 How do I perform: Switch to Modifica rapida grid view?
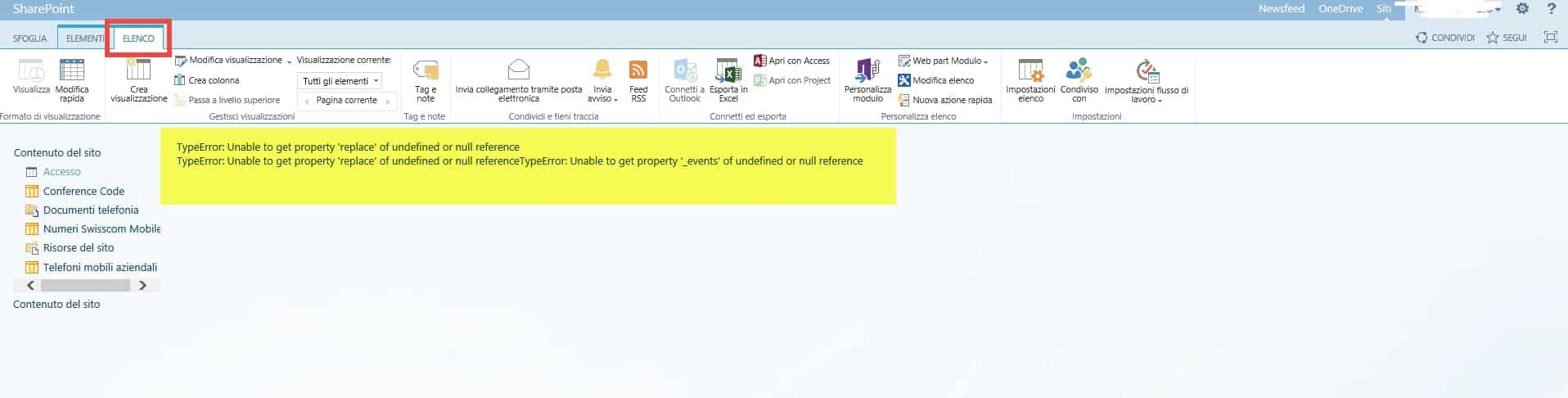72,80
